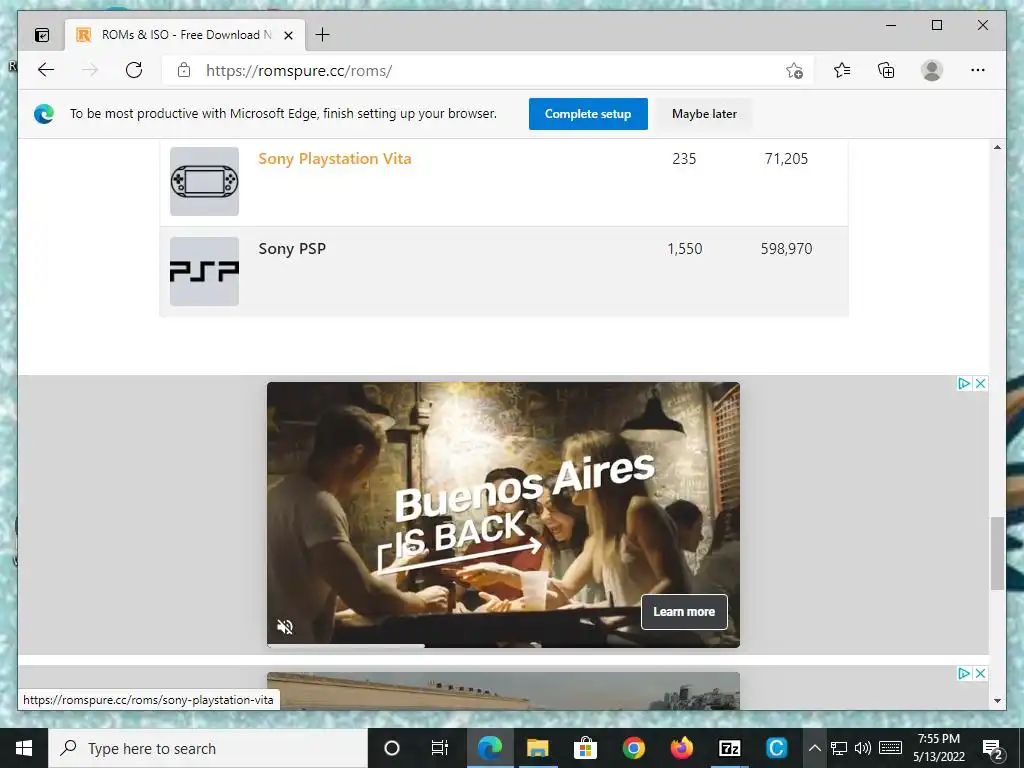Open the Windows Start menu

point(24,748)
